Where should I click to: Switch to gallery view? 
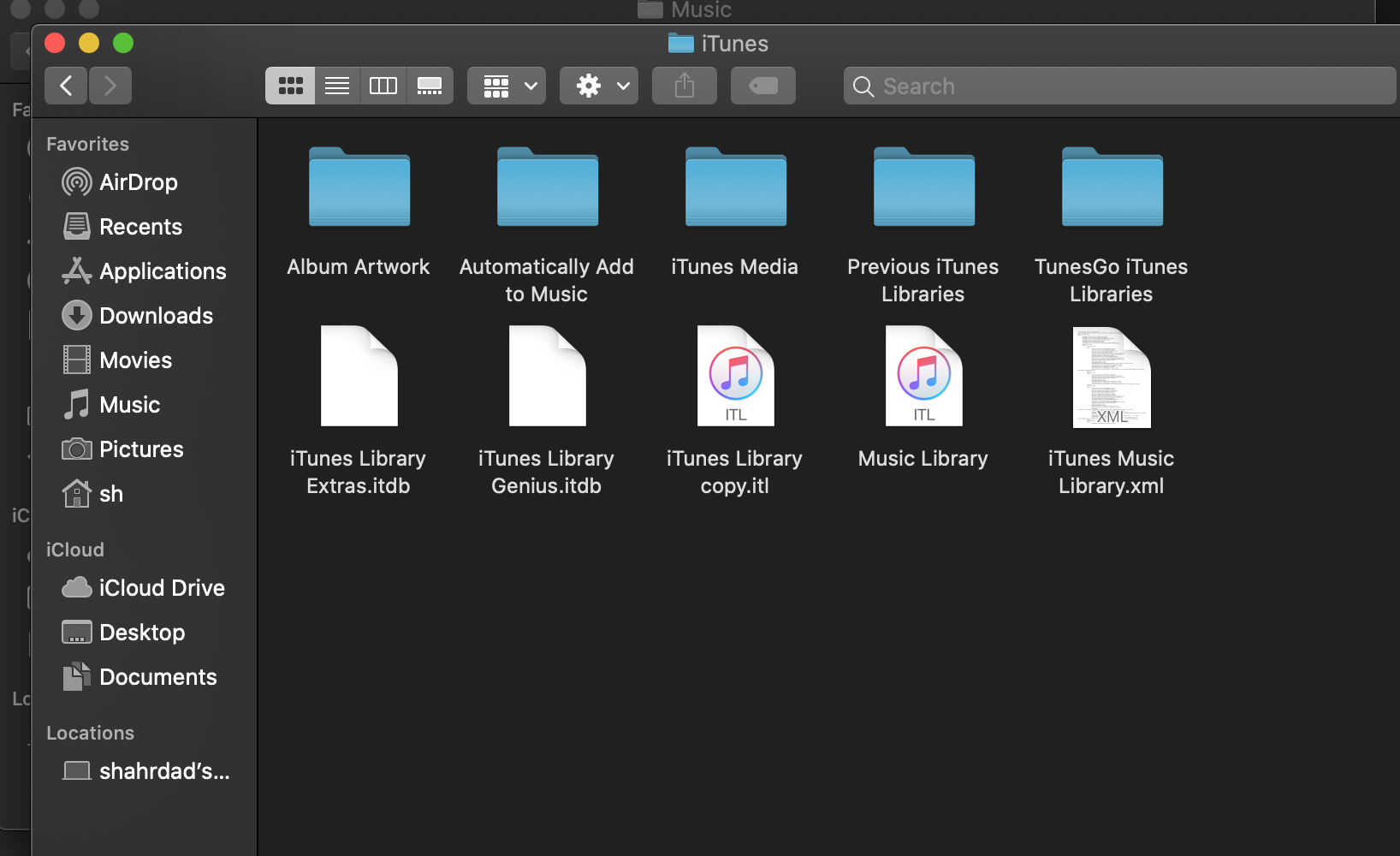(x=430, y=86)
